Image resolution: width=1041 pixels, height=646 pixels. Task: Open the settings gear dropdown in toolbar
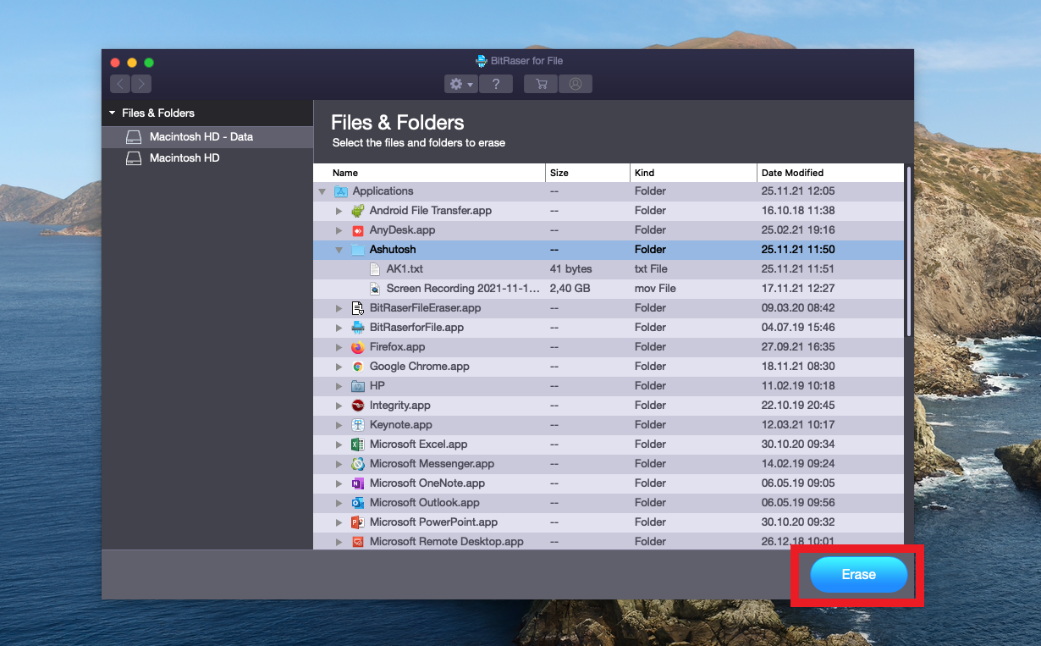coord(461,84)
